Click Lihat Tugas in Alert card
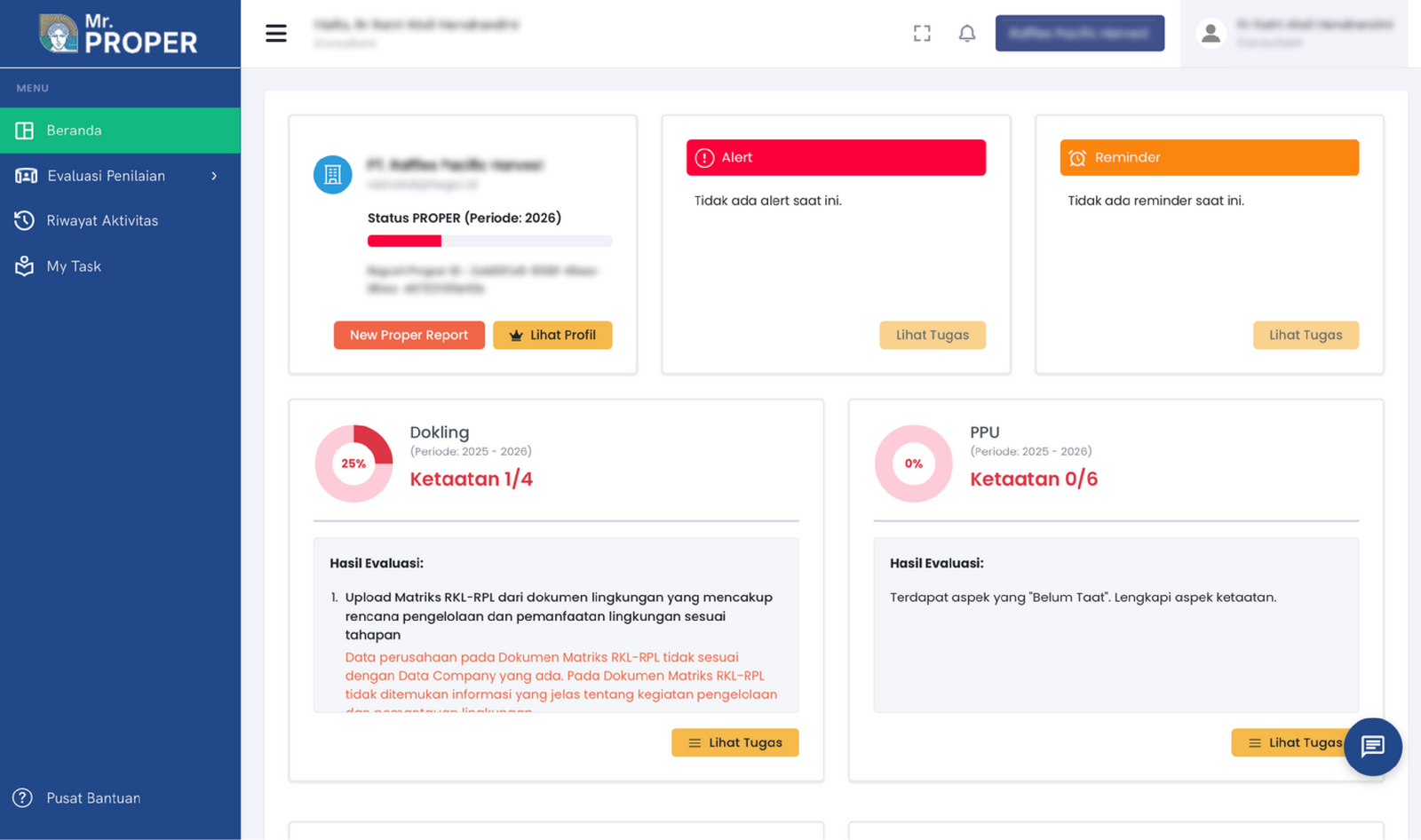This screenshot has height=840, width=1421. 932,335
